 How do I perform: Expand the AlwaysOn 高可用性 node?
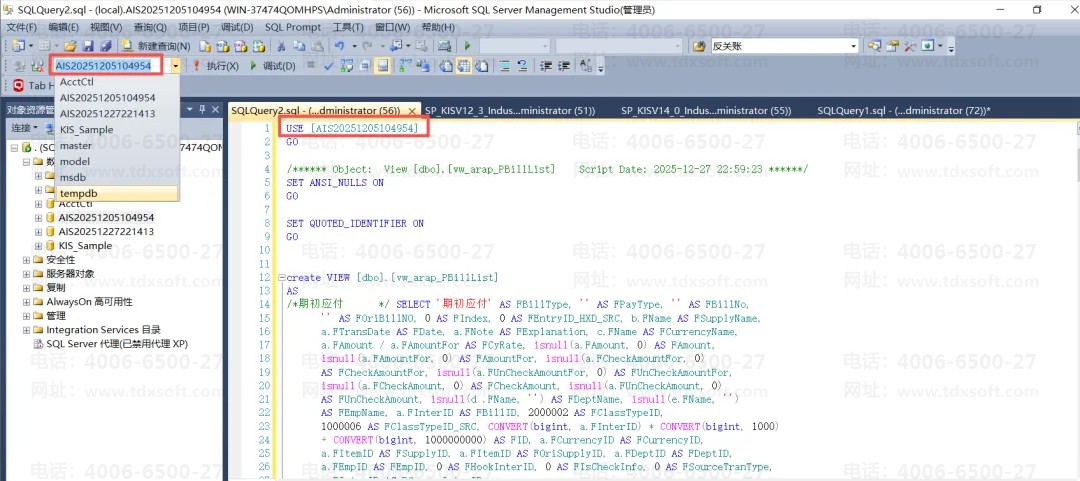tap(26, 302)
